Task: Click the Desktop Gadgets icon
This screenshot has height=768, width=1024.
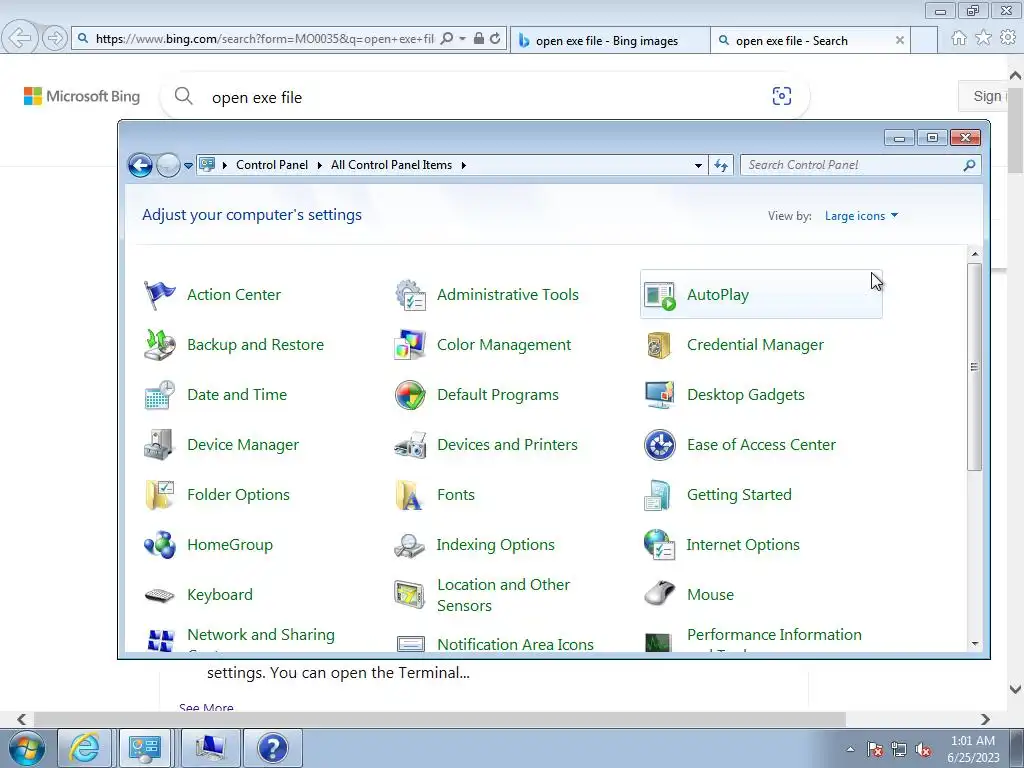Action: pyautogui.click(x=660, y=395)
